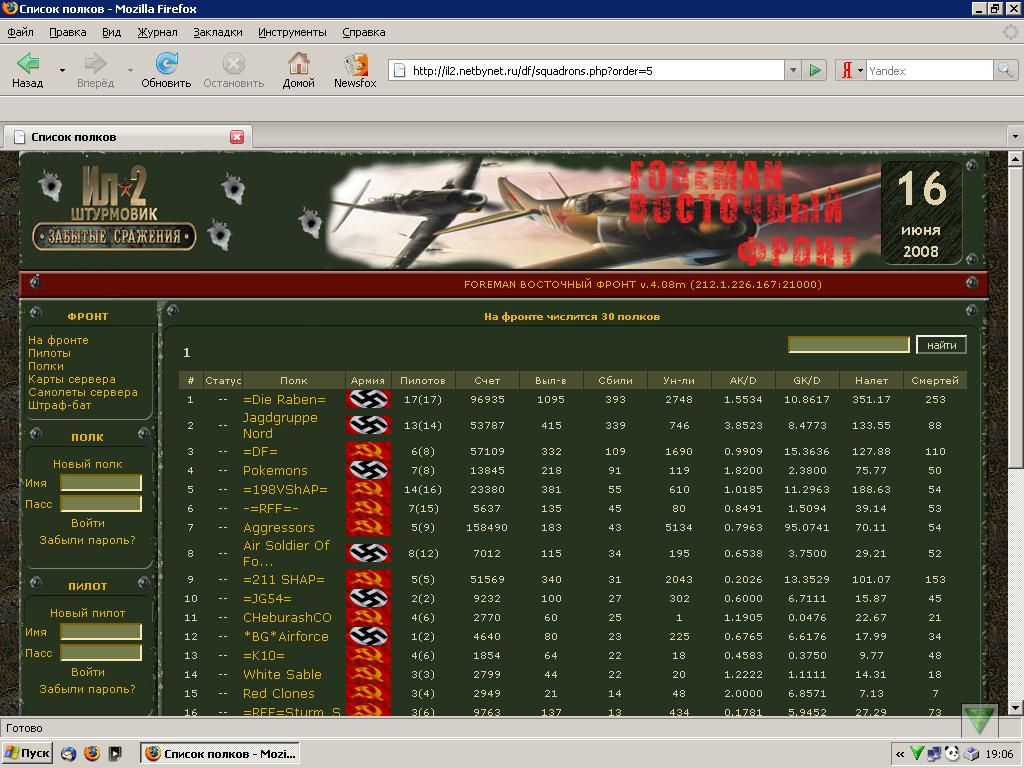The height and width of the screenshot is (768, 1024).
Task: Open the White Sable squadron link
Action: [x=282, y=674]
